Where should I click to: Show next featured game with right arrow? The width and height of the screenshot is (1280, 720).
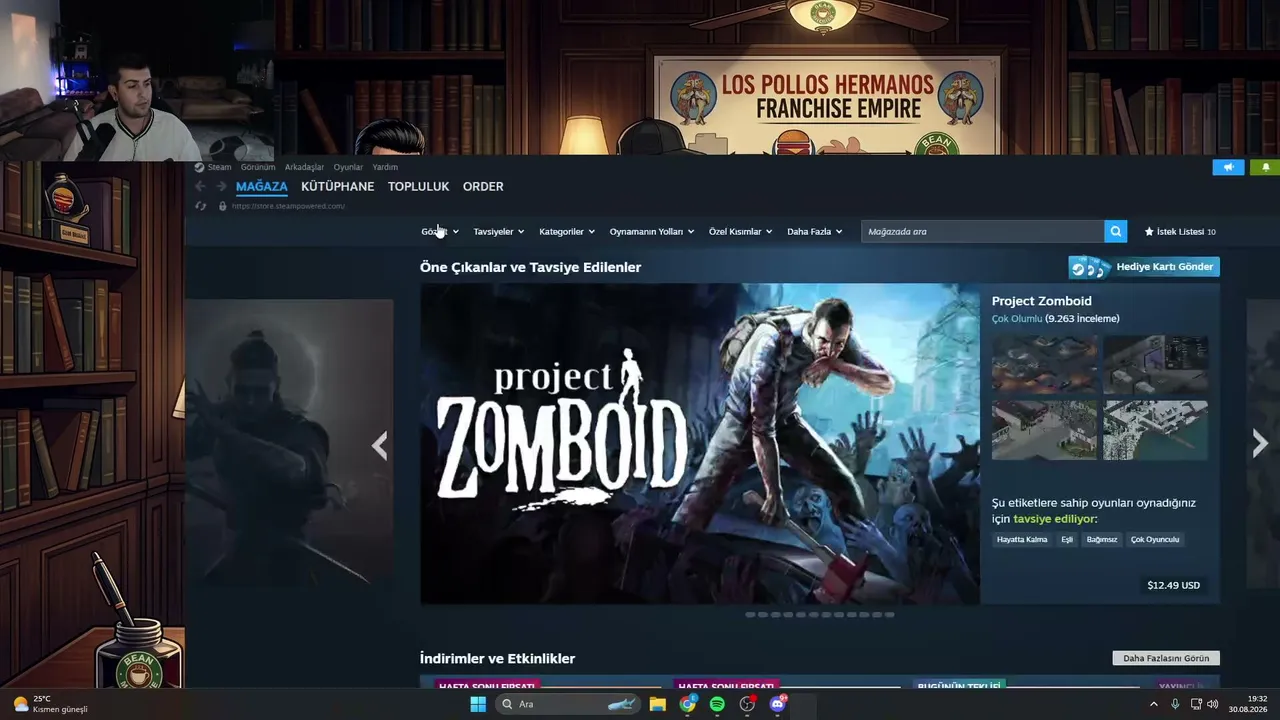(x=1260, y=443)
